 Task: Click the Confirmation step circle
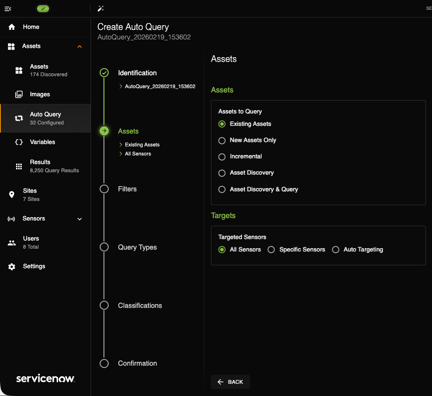click(104, 363)
